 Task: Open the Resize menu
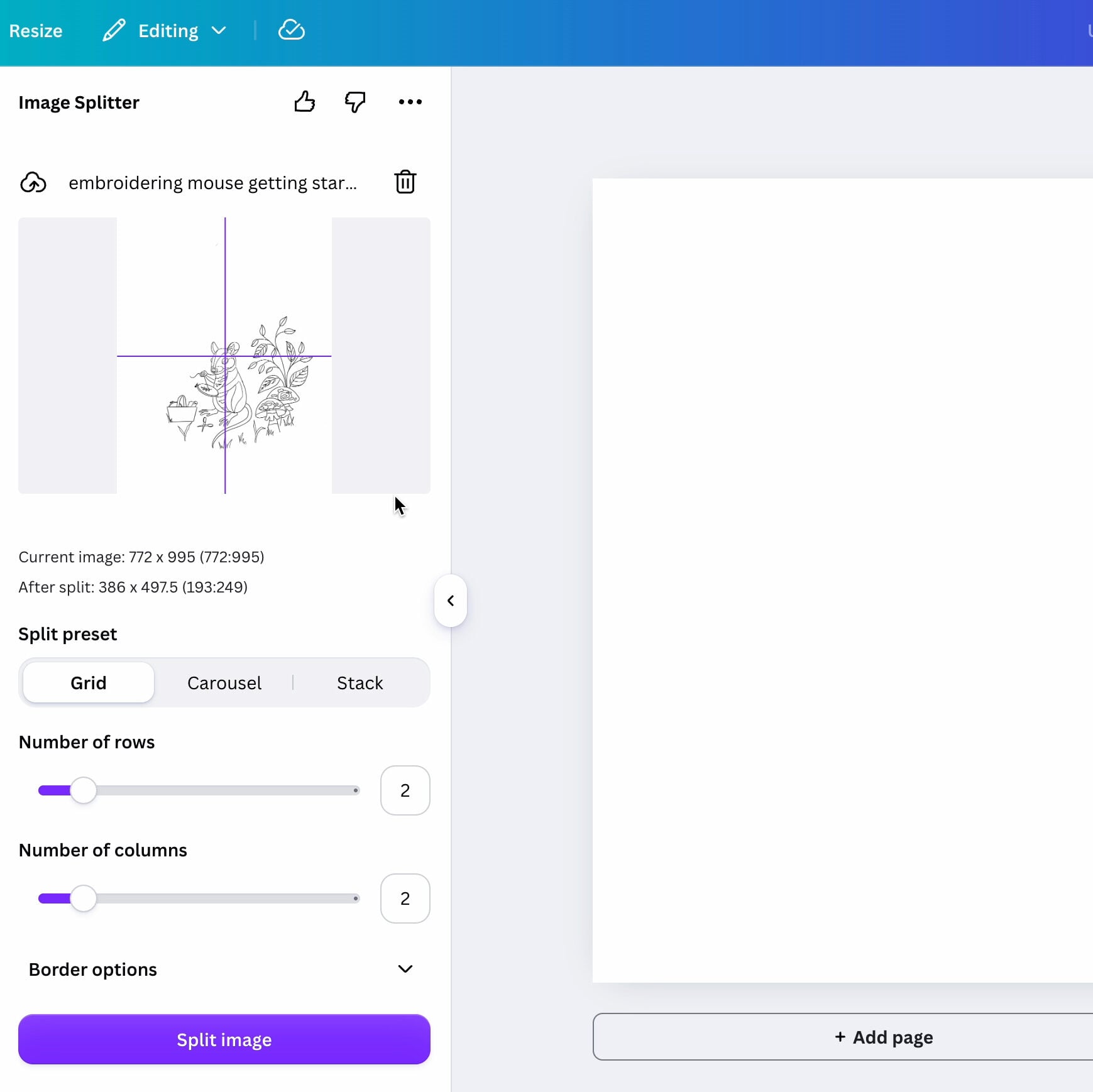pyautogui.click(x=36, y=31)
